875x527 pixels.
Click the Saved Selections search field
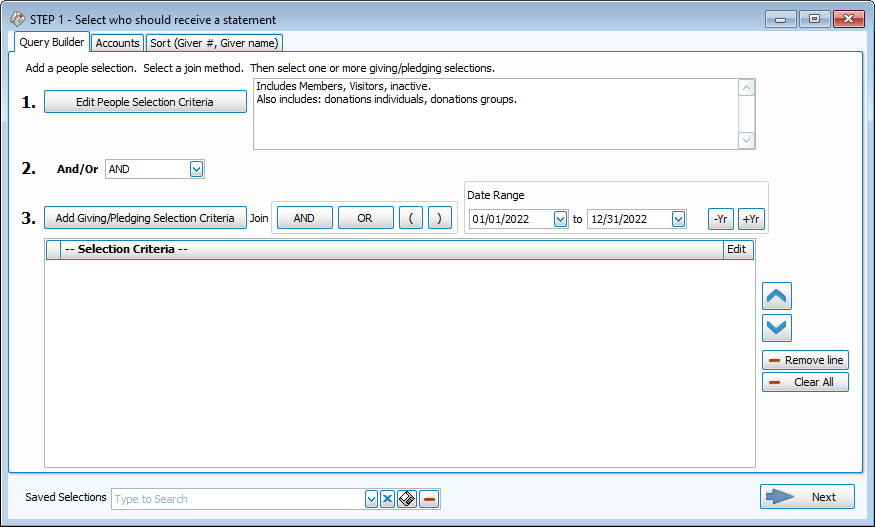(x=238, y=499)
